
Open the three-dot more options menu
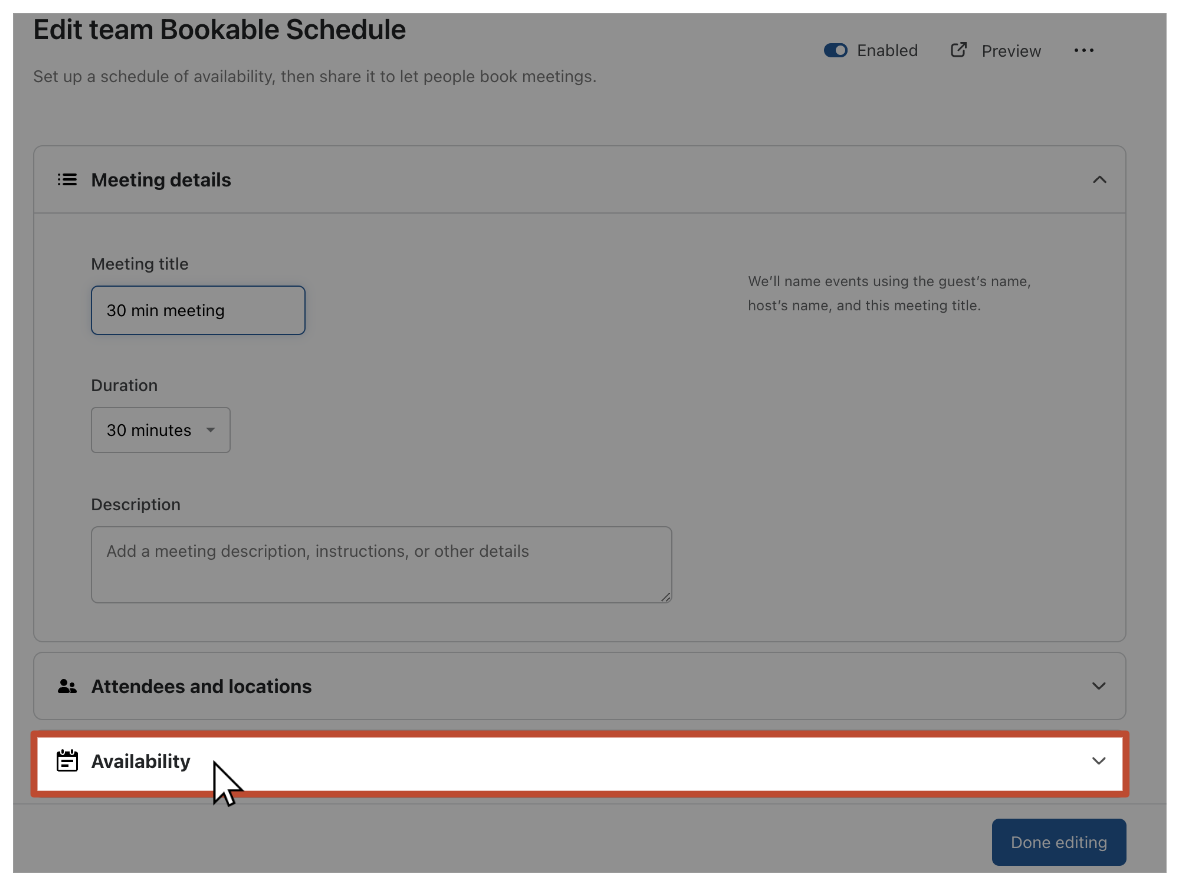pyautogui.click(x=1083, y=50)
